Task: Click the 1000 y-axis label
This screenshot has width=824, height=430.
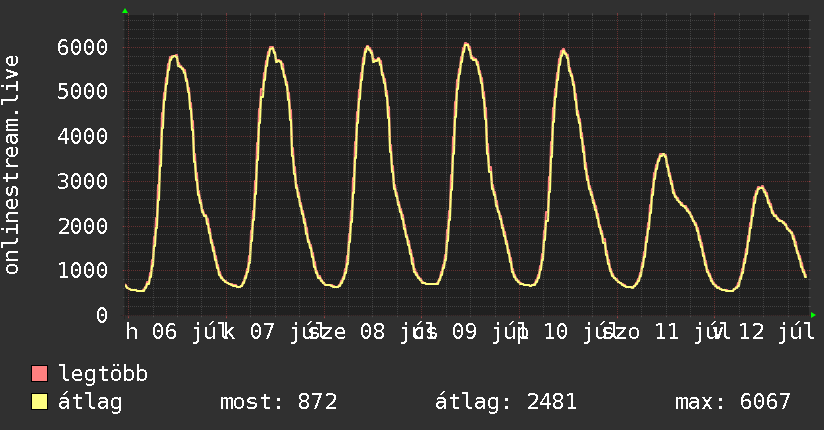Action: coord(83,271)
